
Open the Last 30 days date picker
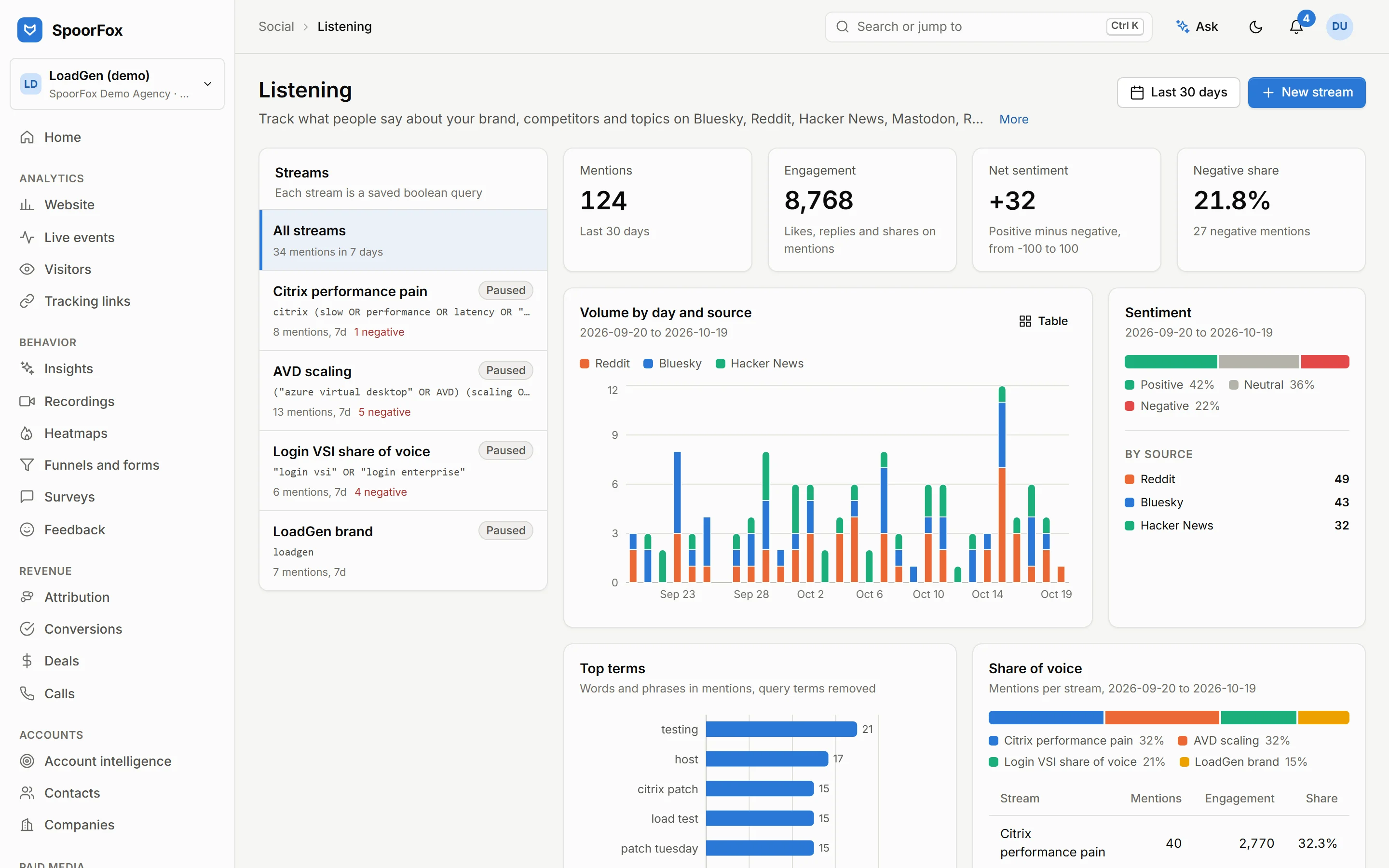tap(1178, 93)
